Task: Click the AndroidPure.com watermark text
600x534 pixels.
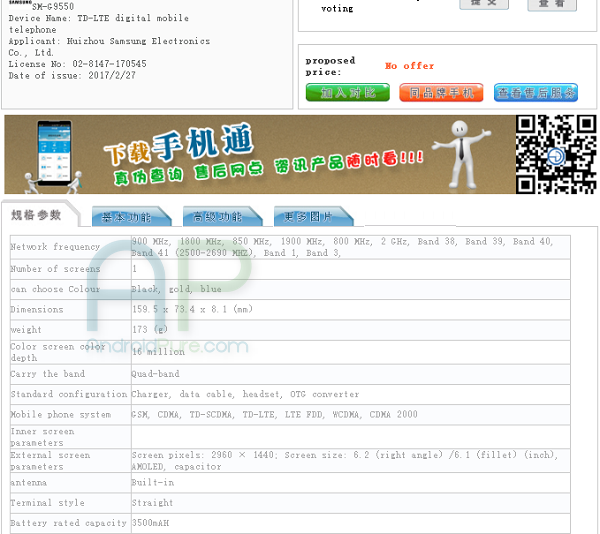Action: point(168,346)
